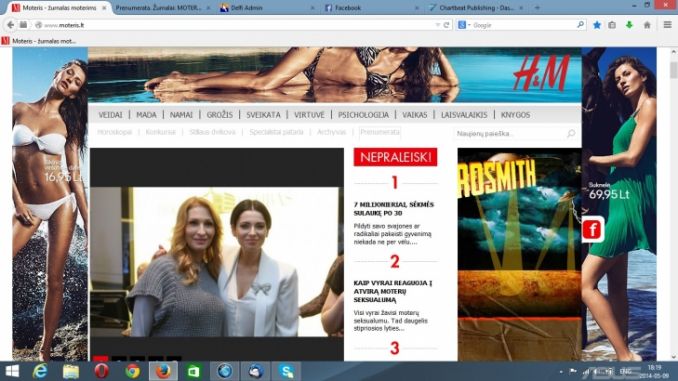
Task: Click the site search magnifier icon
Action: [x=571, y=133]
